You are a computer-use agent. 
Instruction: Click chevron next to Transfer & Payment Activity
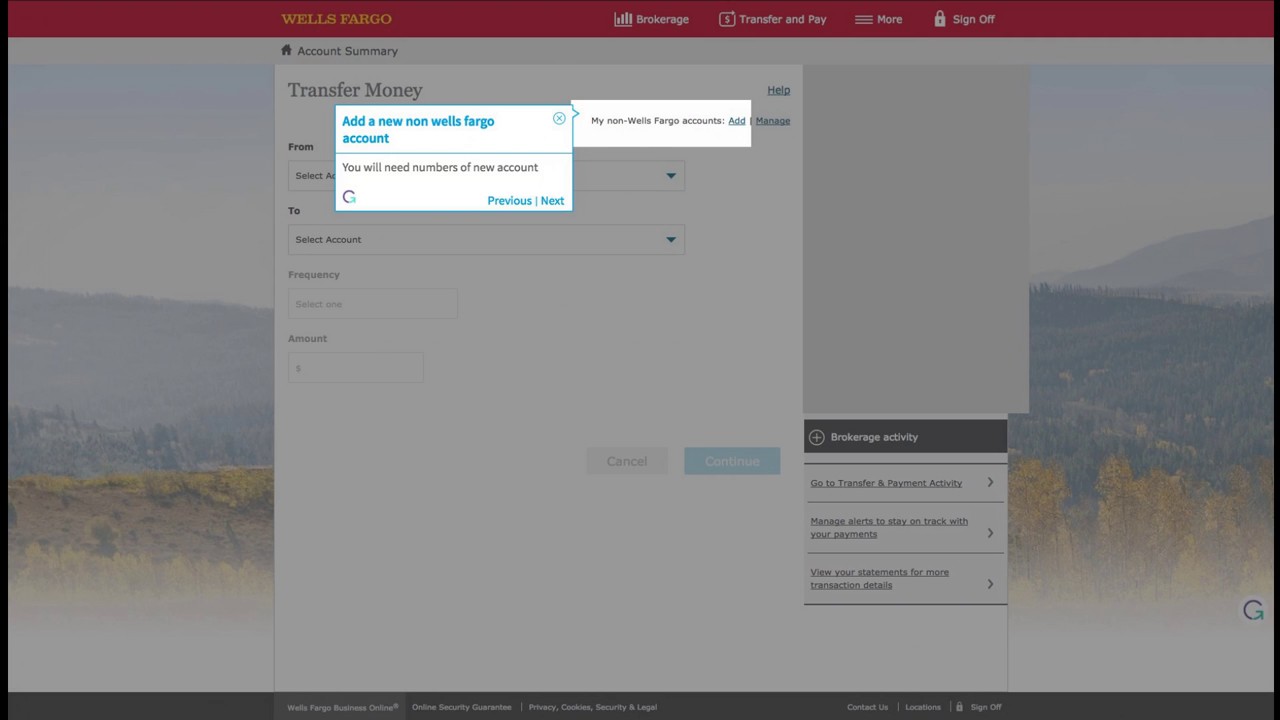(990, 482)
